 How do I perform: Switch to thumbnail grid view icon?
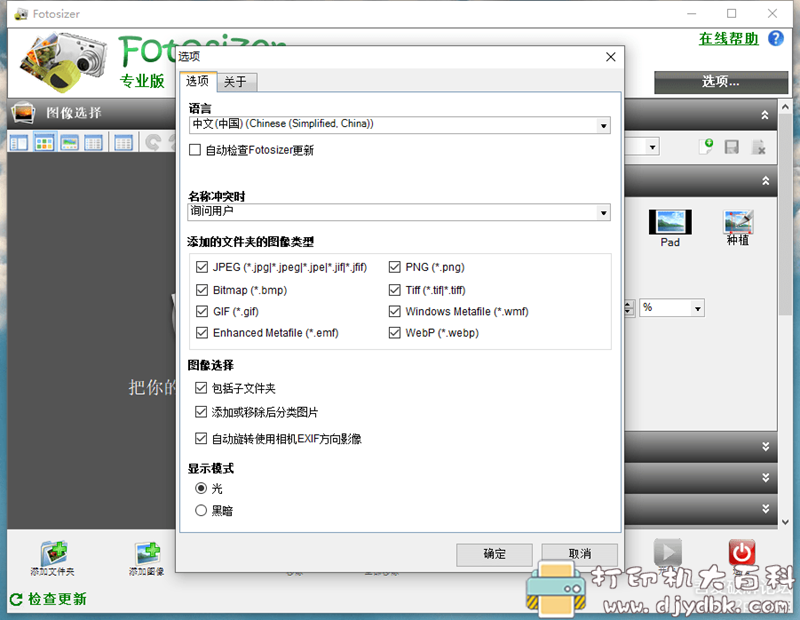[x=44, y=143]
